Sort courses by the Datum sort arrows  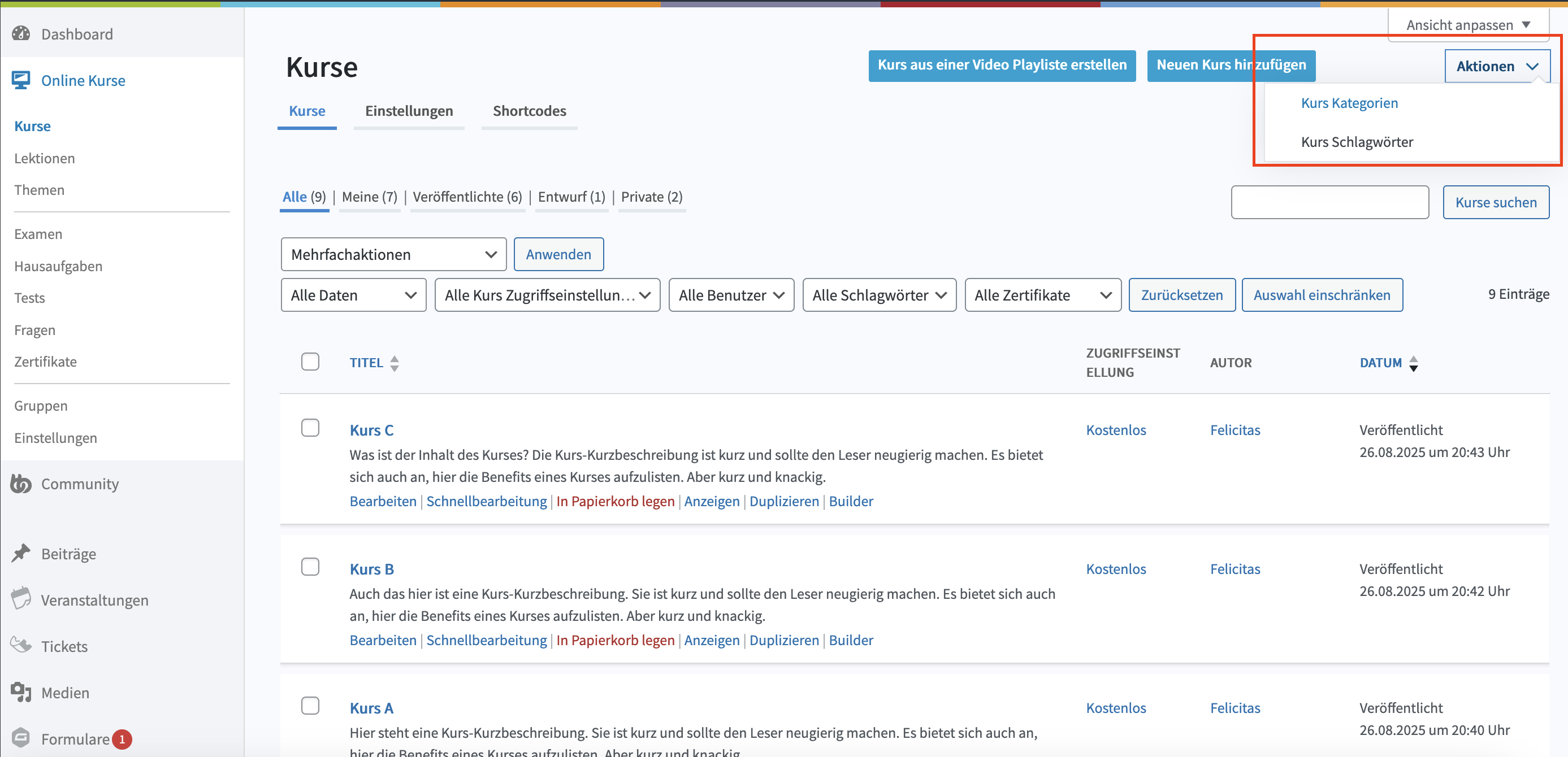(x=1413, y=363)
